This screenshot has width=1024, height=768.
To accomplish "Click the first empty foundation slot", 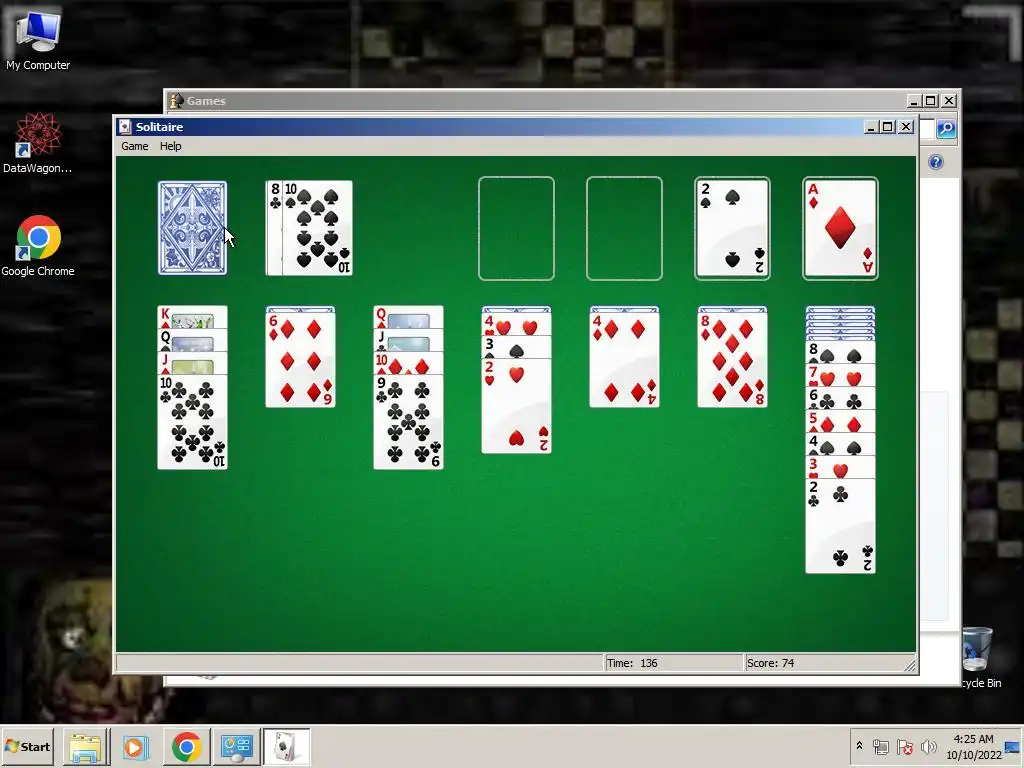I will click(x=516, y=228).
